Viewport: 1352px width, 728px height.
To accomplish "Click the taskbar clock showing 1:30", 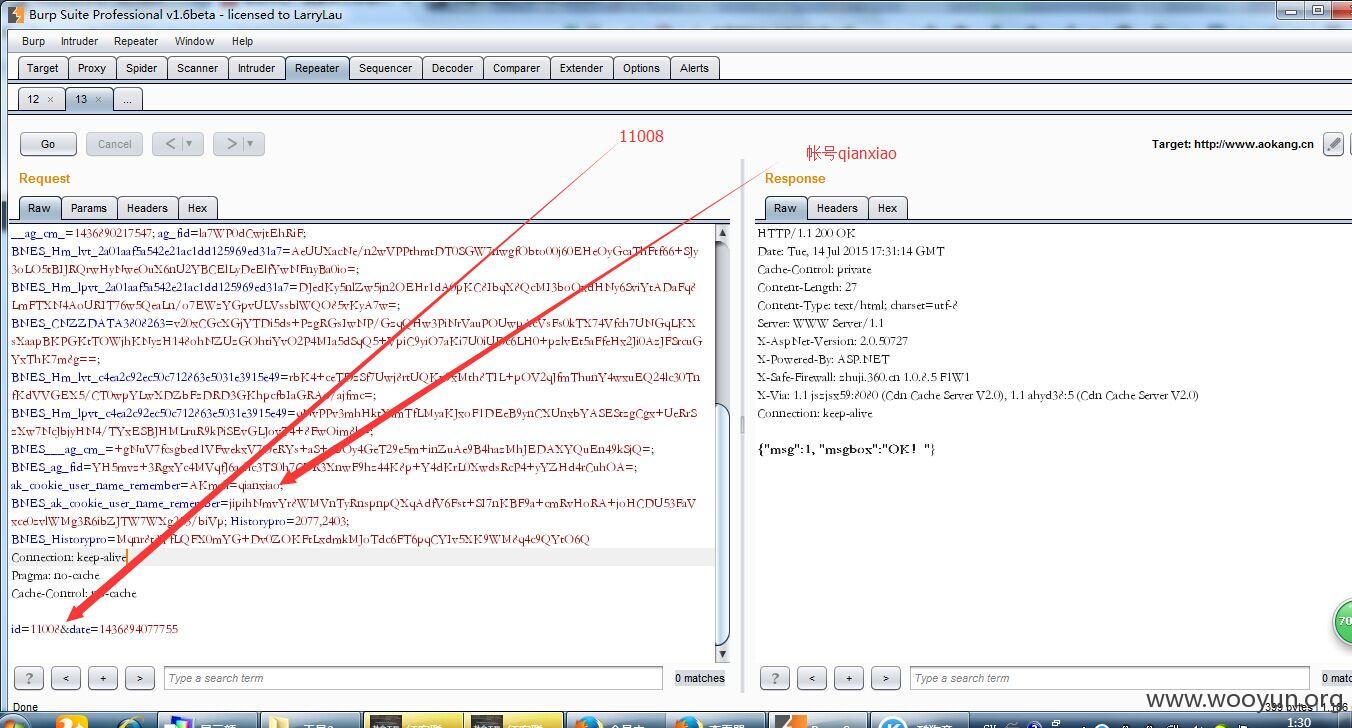I will (x=1298, y=722).
